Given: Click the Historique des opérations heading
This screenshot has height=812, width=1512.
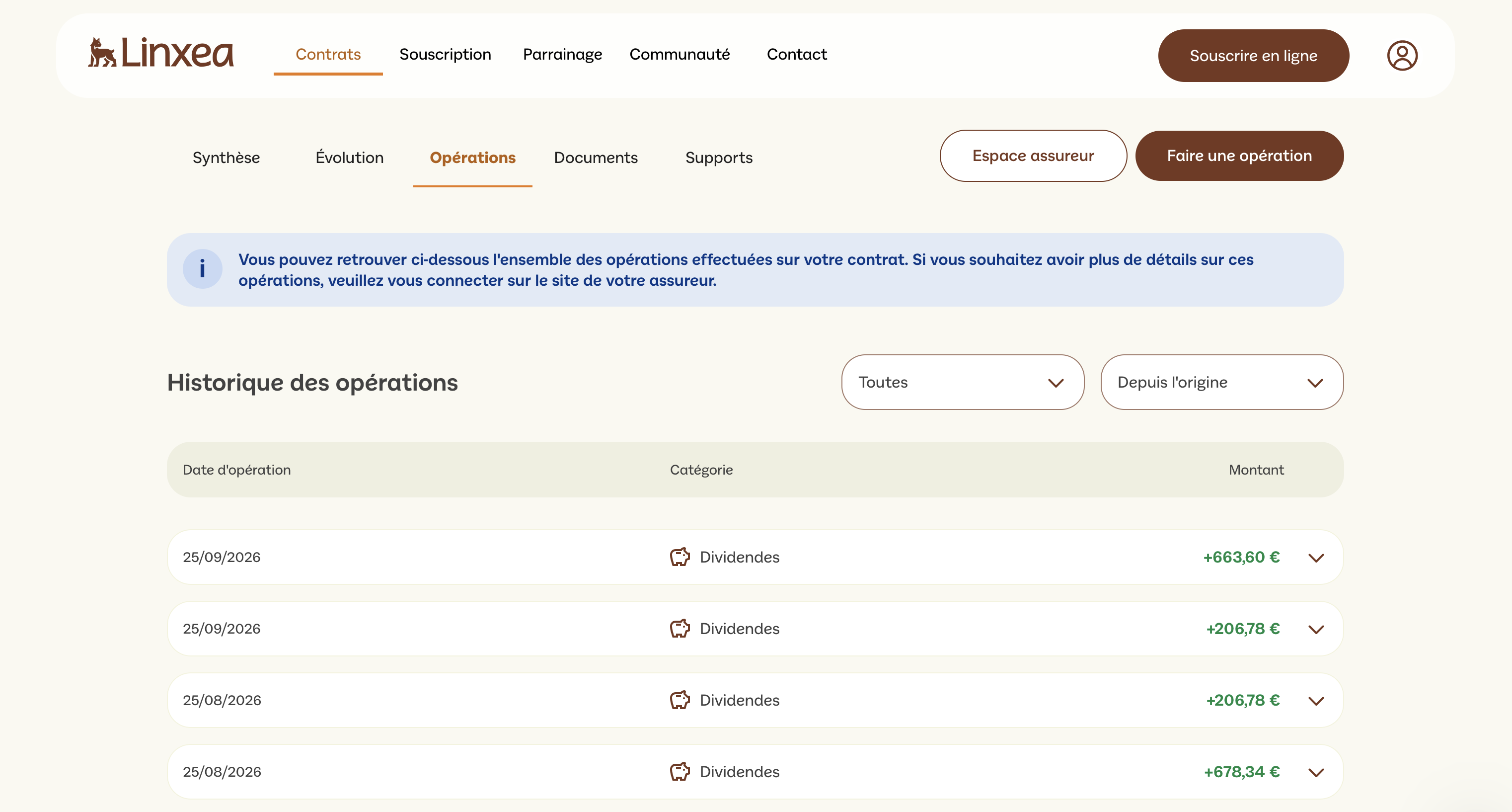Looking at the screenshot, I should tap(312, 383).
